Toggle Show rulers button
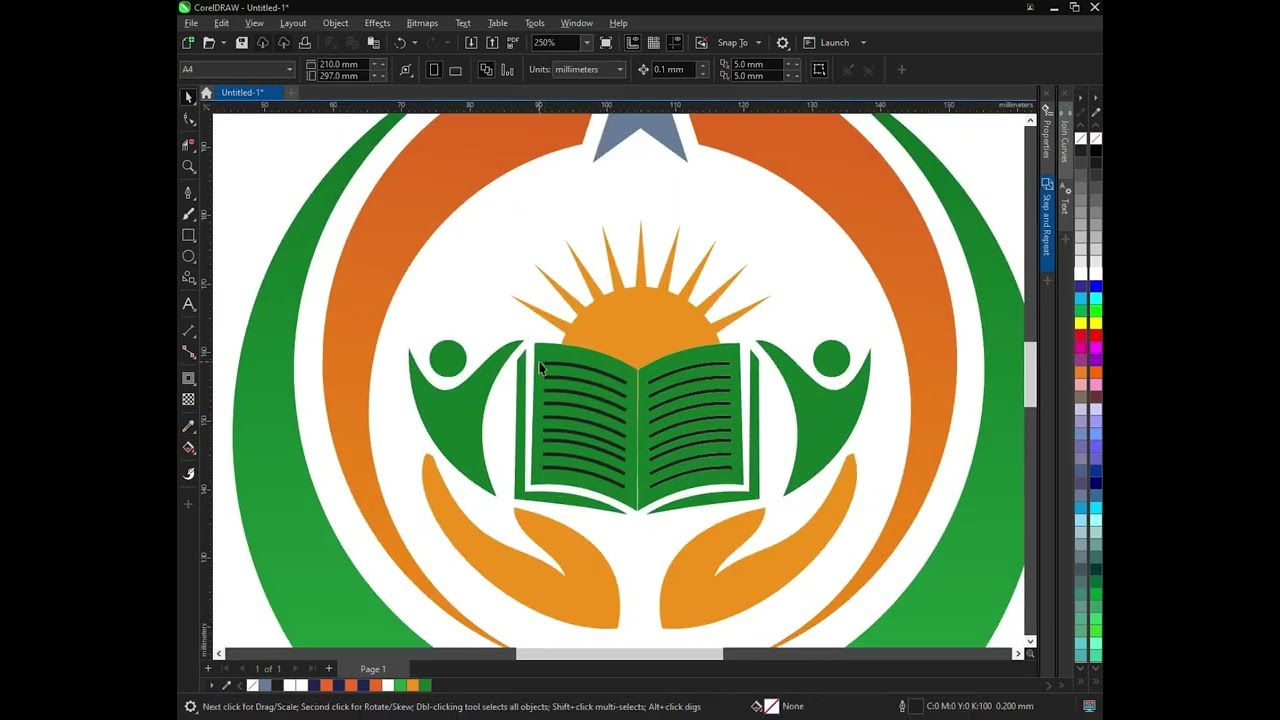The height and width of the screenshot is (720, 1280). point(633,43)
